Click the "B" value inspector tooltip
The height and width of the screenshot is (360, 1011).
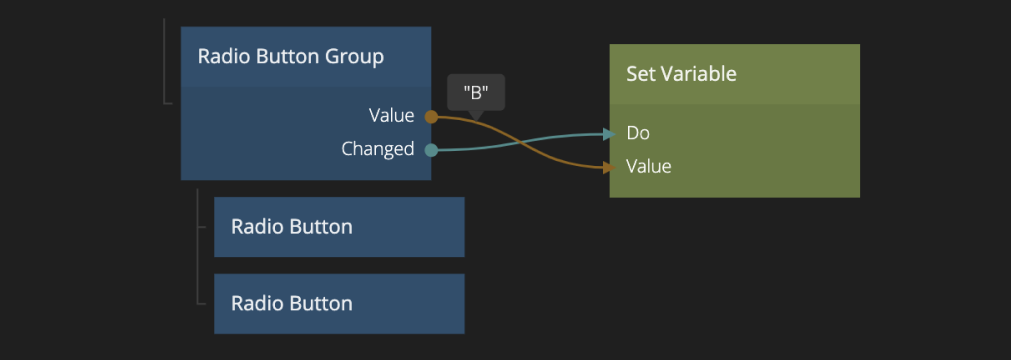476,93
